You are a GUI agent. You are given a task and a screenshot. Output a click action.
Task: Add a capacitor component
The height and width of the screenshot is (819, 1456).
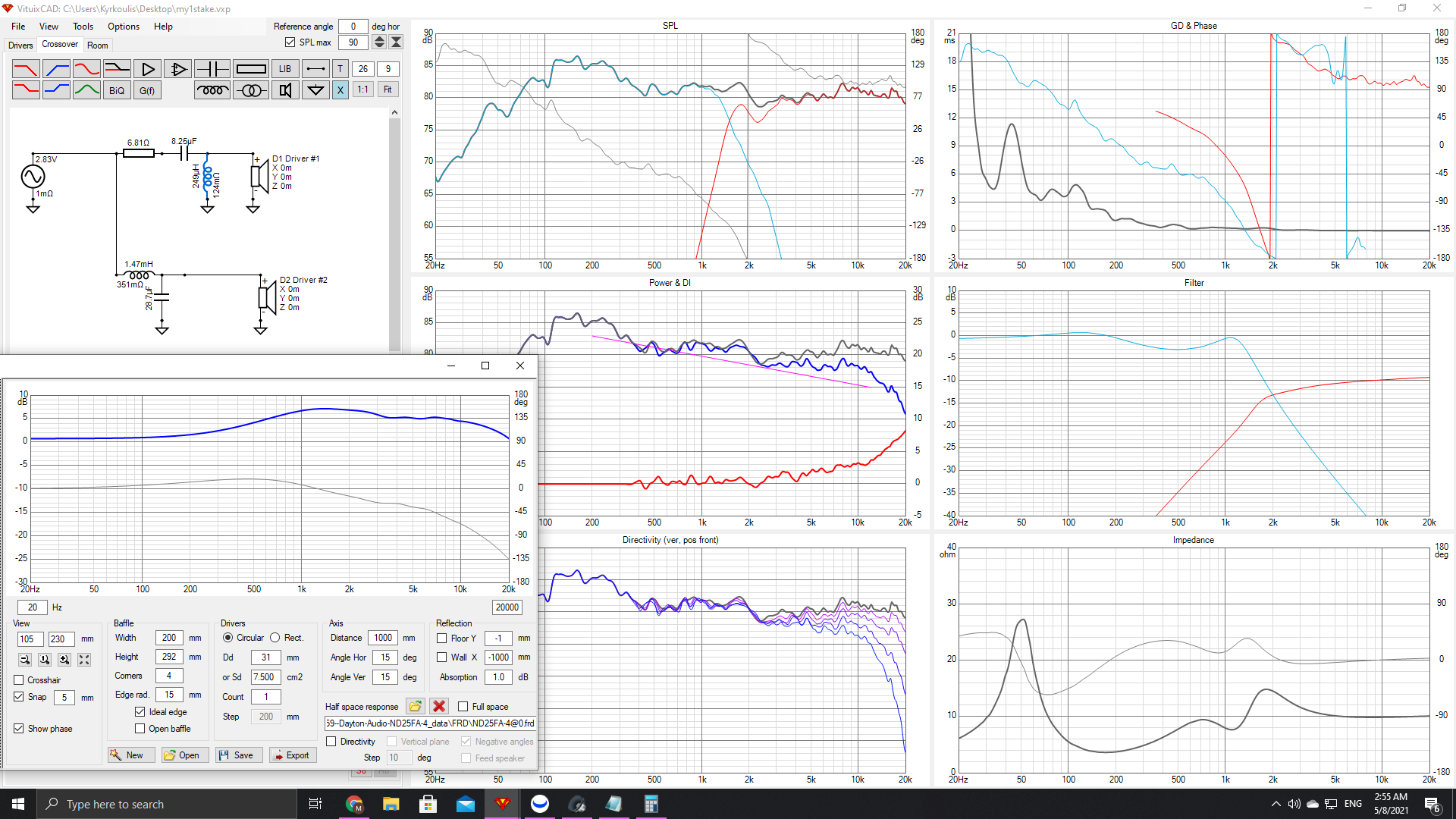(x=212, y=69)
